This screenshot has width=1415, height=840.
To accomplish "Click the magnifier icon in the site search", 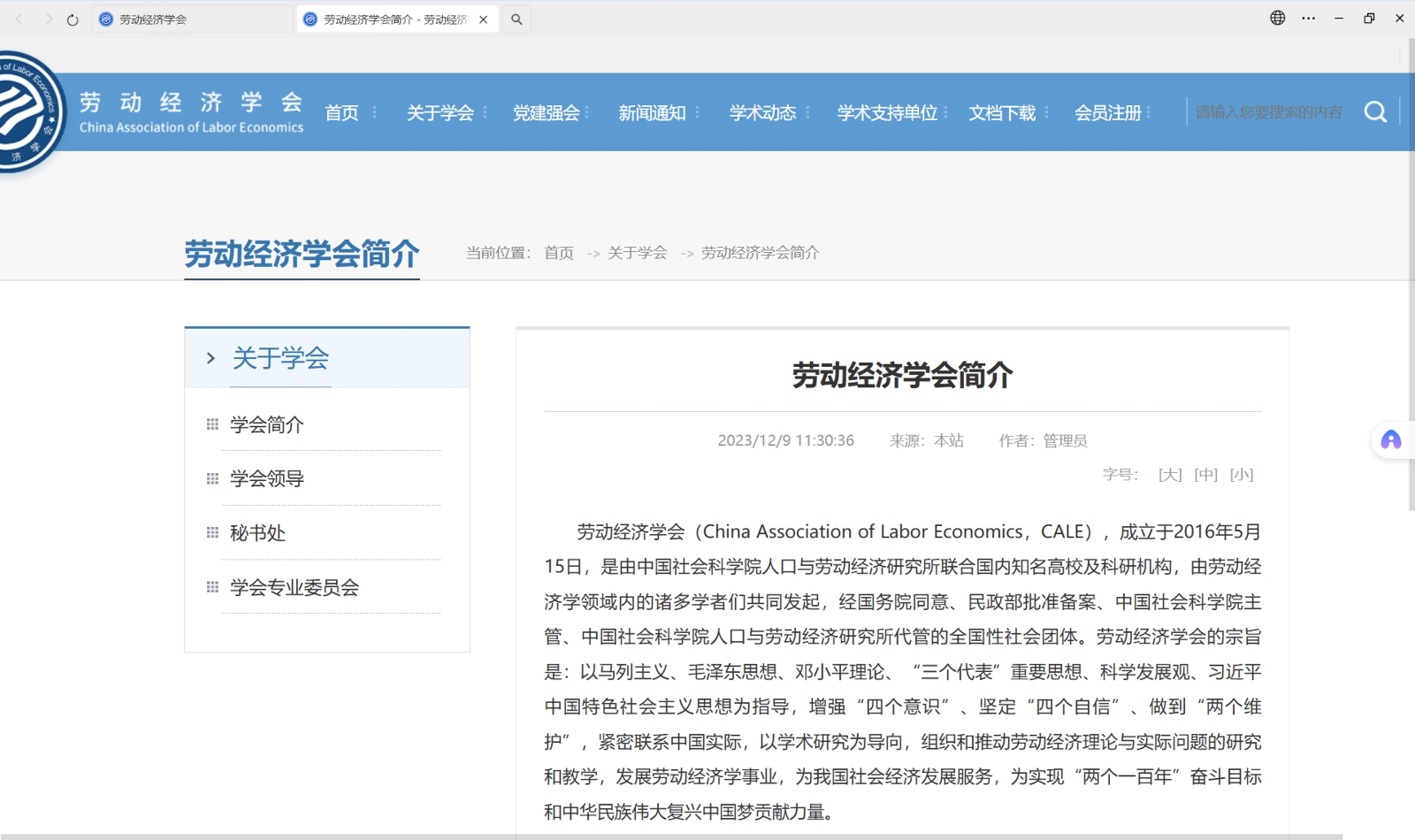I will 1375,112.
